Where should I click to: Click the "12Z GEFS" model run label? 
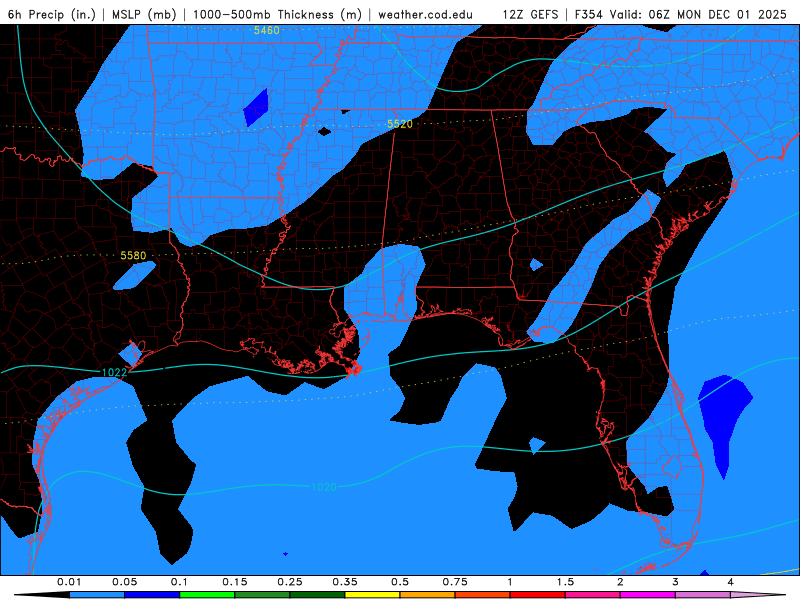point(530,14)
